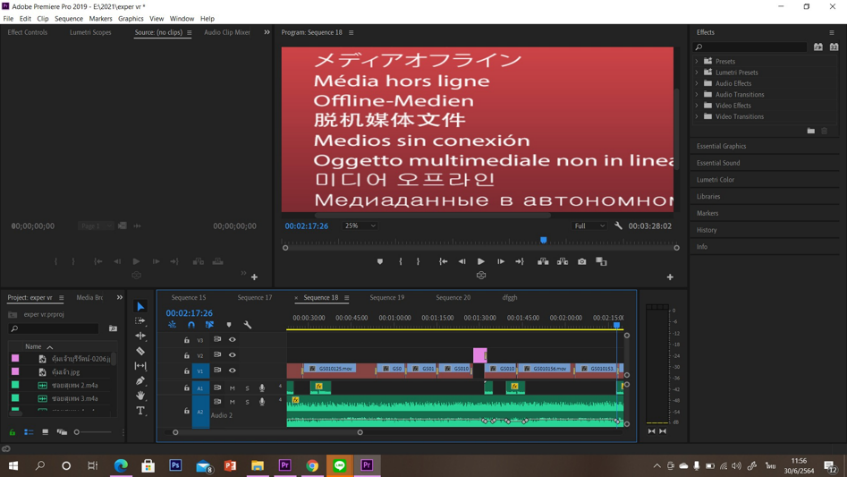Hide the V1 track output eye
Viewport: 847px width, 477px height.
[232, 371]
